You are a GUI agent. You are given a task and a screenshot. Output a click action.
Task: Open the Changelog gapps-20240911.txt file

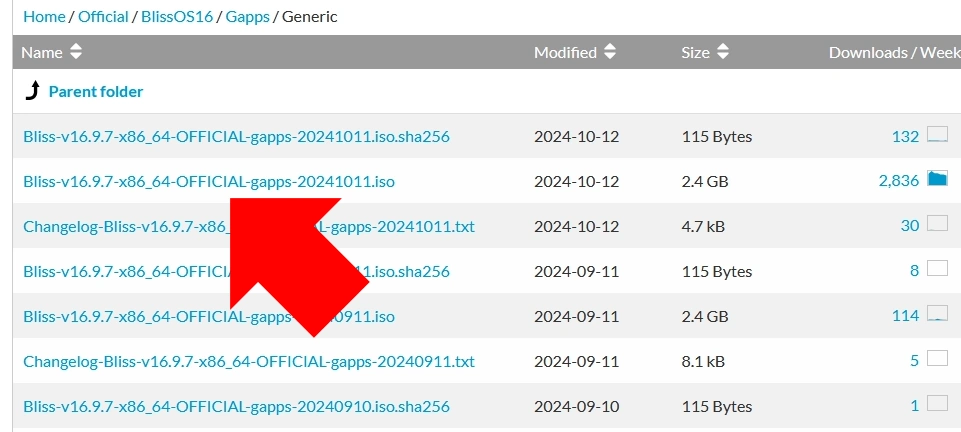click(x=249, y=361)
